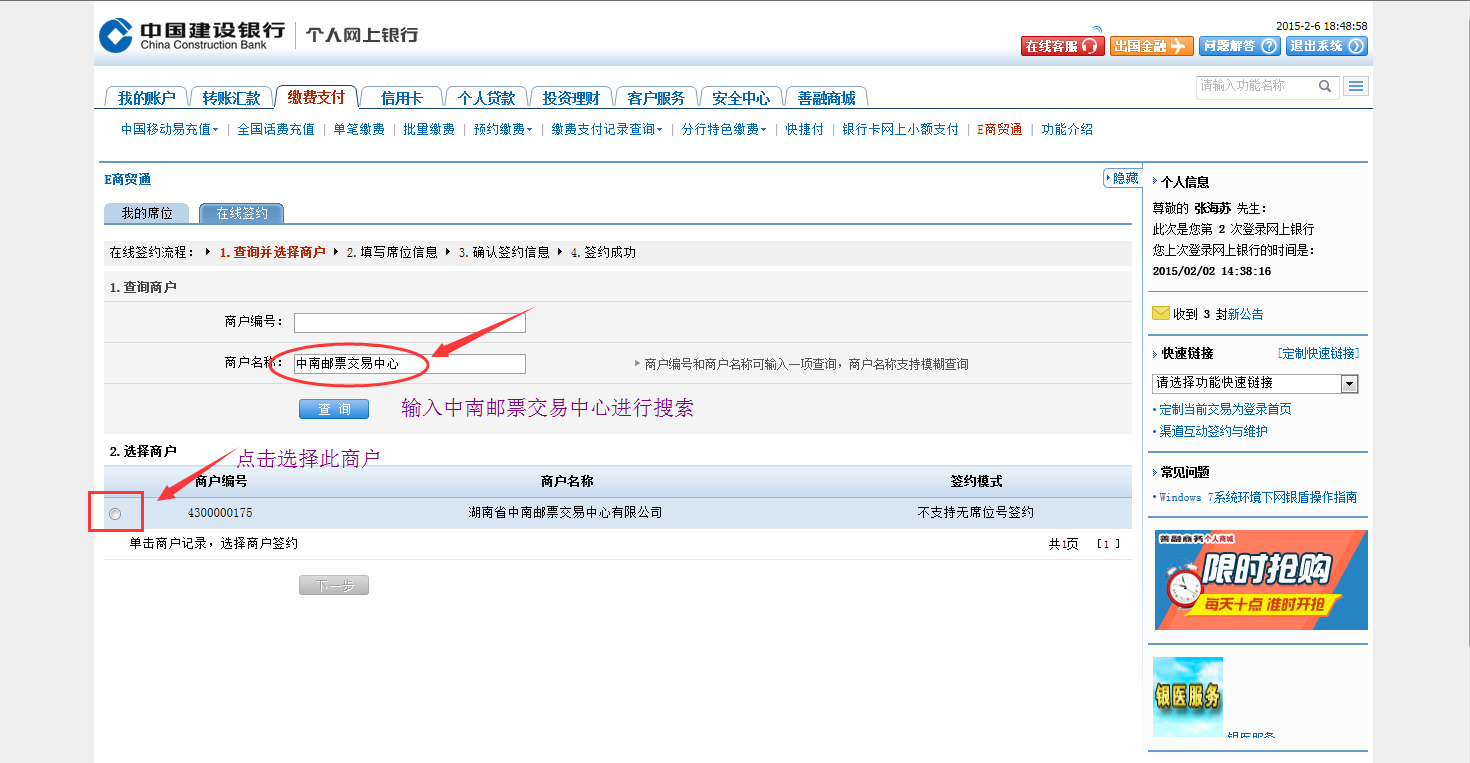Click 退出系统 to log out
Image resolution: width=1470 pixels, height=763 pixels.
click(x=1326, y=46)
